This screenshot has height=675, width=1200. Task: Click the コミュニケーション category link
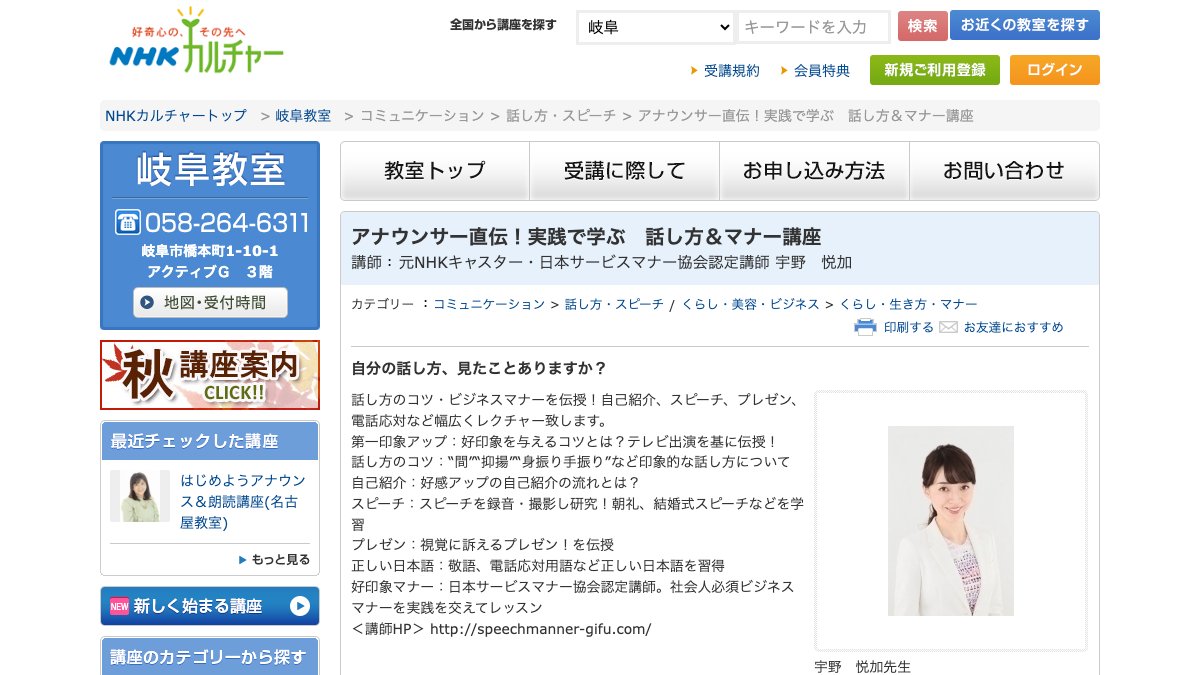coord(489,304)
